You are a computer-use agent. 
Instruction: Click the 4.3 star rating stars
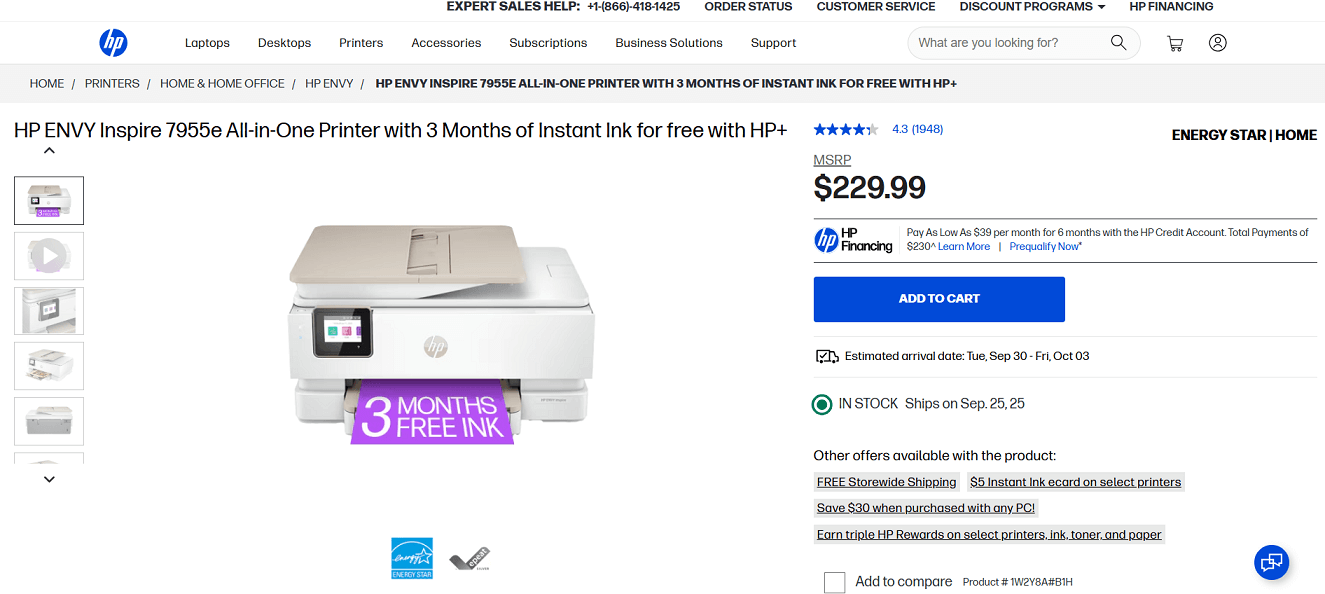tap(845, 128)
